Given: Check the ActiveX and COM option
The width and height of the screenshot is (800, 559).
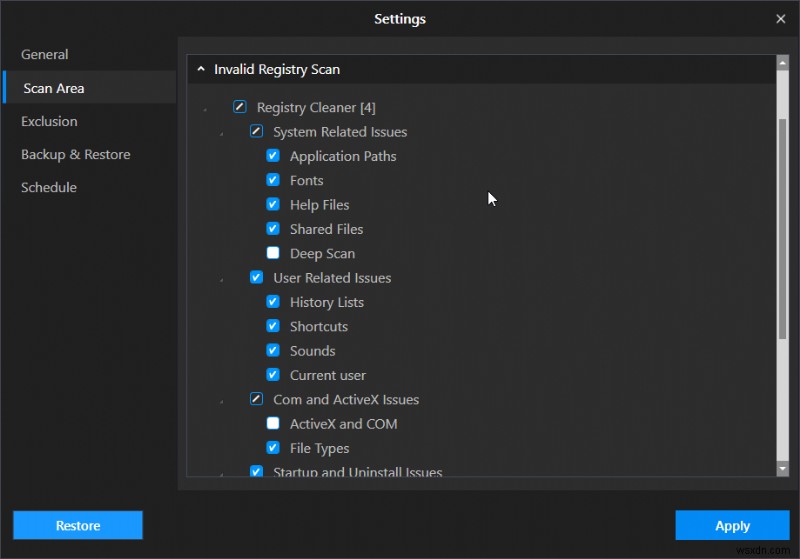Looking at the screenshot, I should pyautogui.click(x=273, y=423).
